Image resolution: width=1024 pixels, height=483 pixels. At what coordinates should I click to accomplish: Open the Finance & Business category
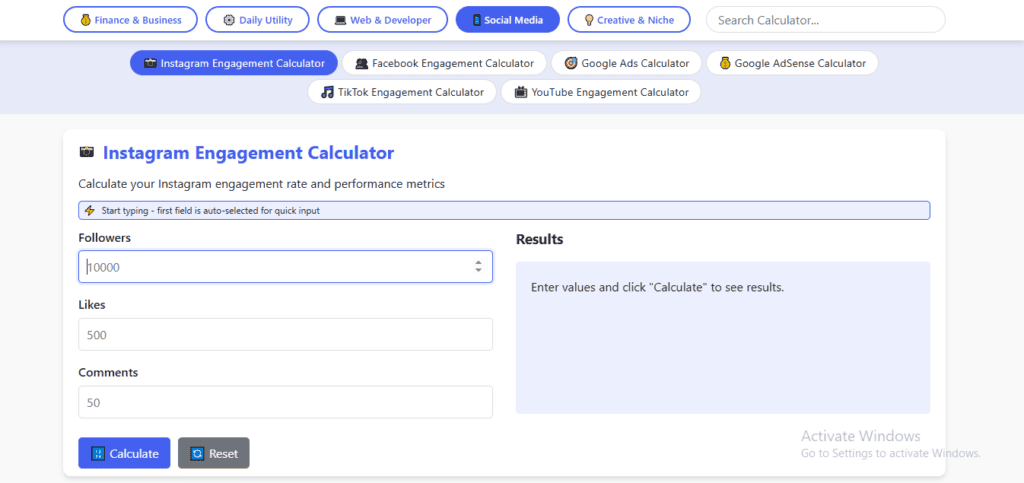click(130, 20)
